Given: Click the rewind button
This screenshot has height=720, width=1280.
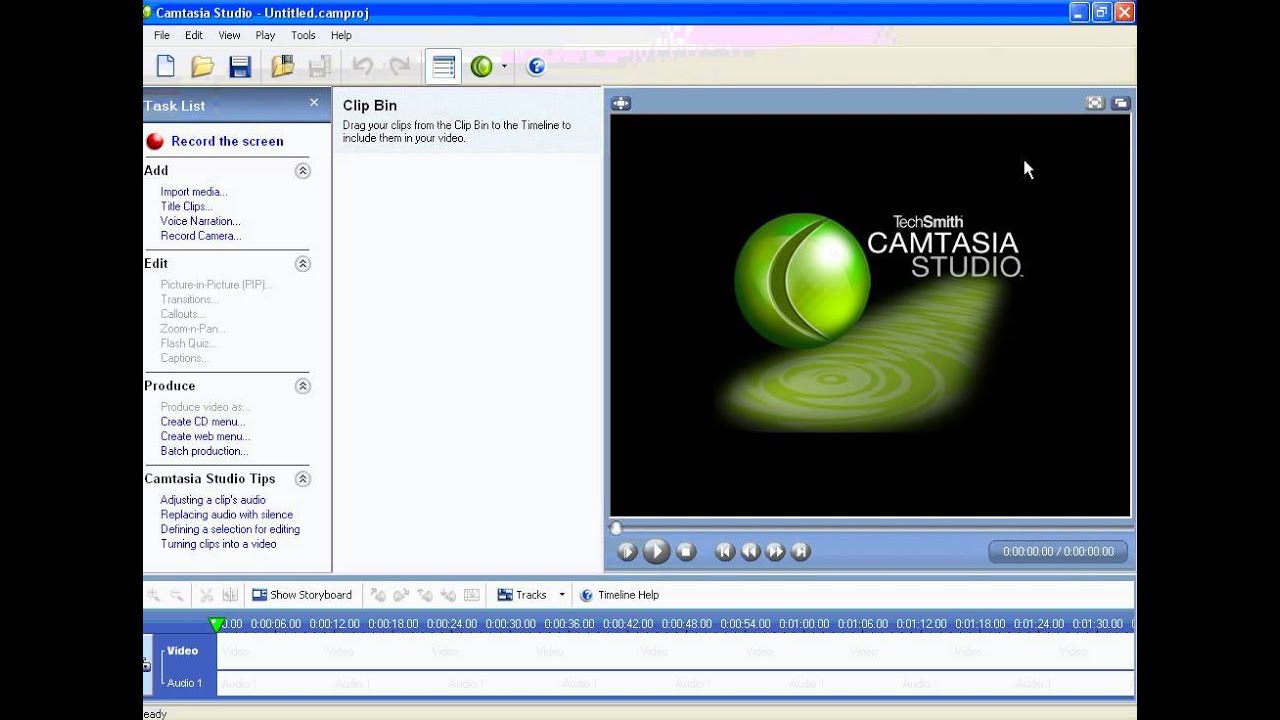Looking at the screenshot, I should point(750,551).
